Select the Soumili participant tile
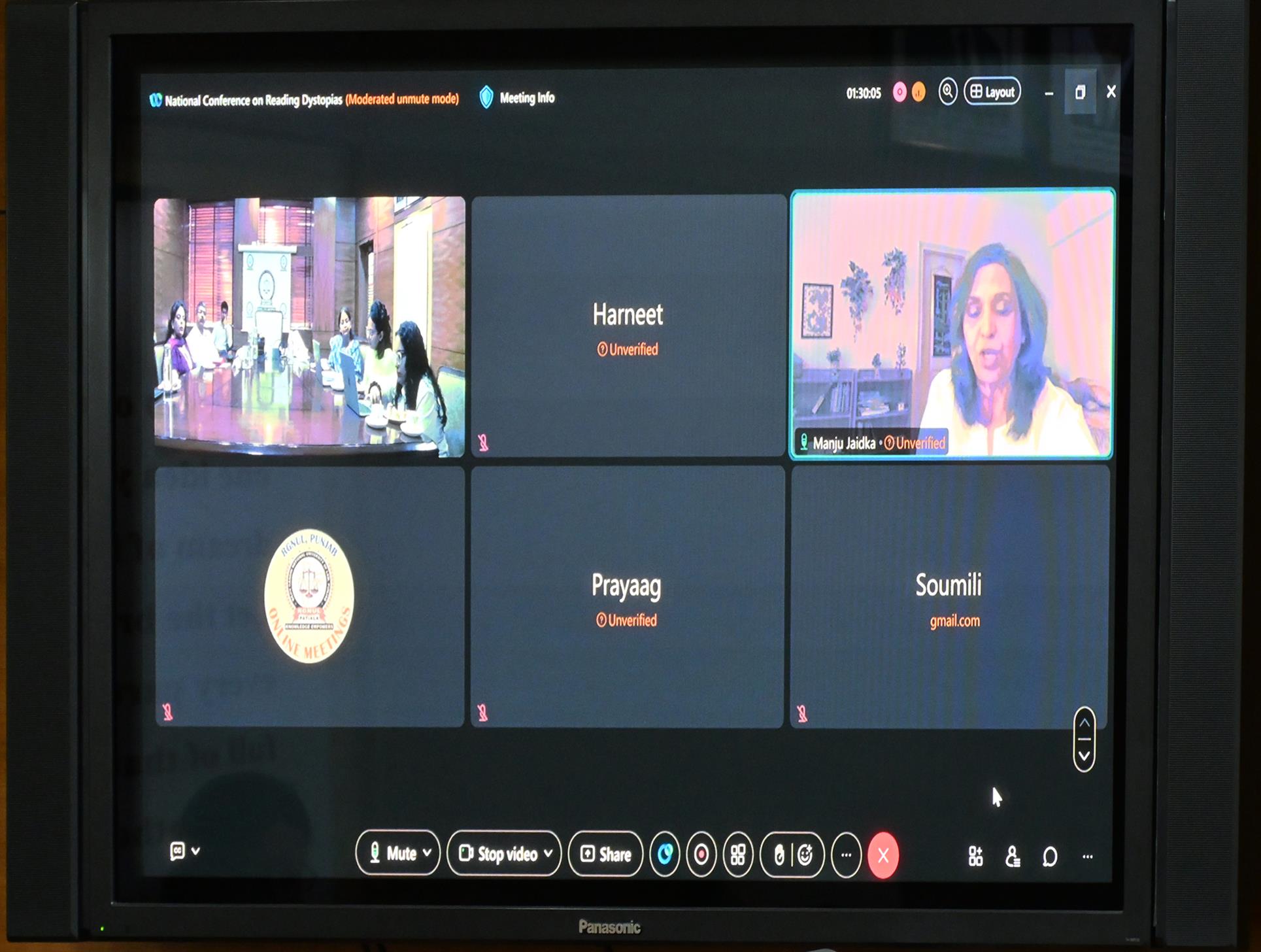This screenshot has width=1261, height=952. [x=950, y=597]
